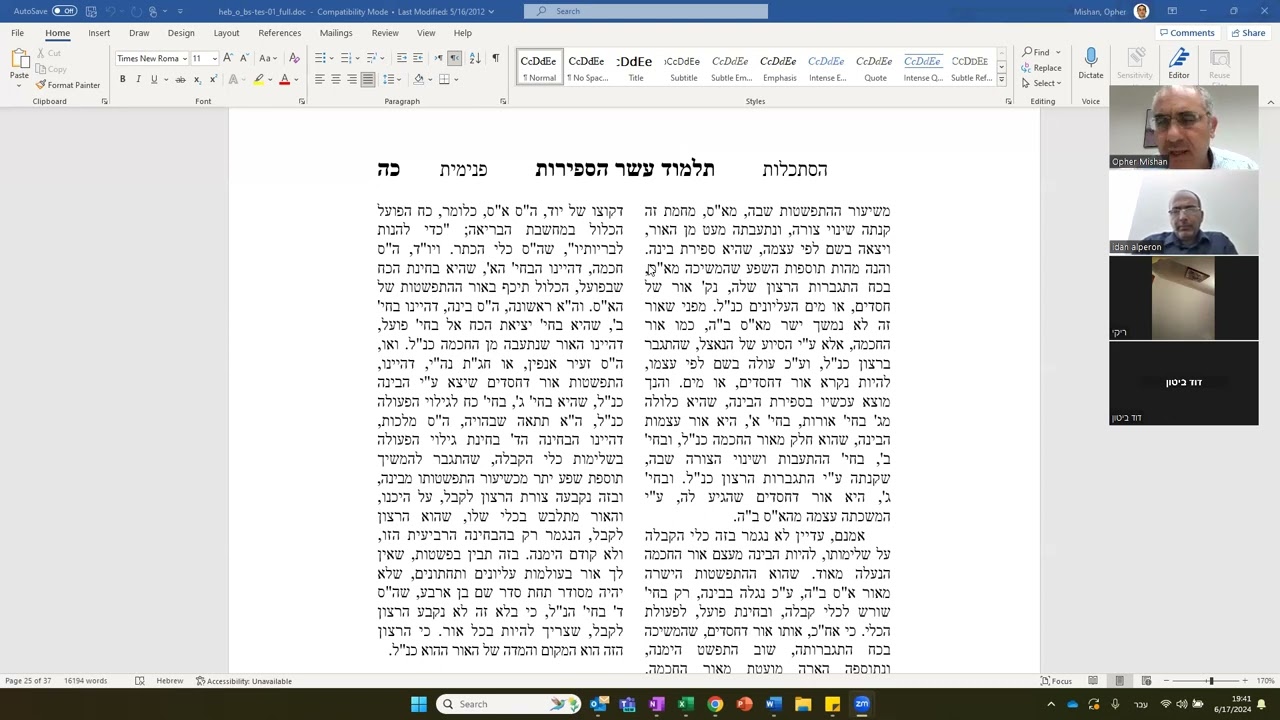This screenshot has height=720, width=1280.
Task: Open the font size dropdown
Action: point(213,58)
